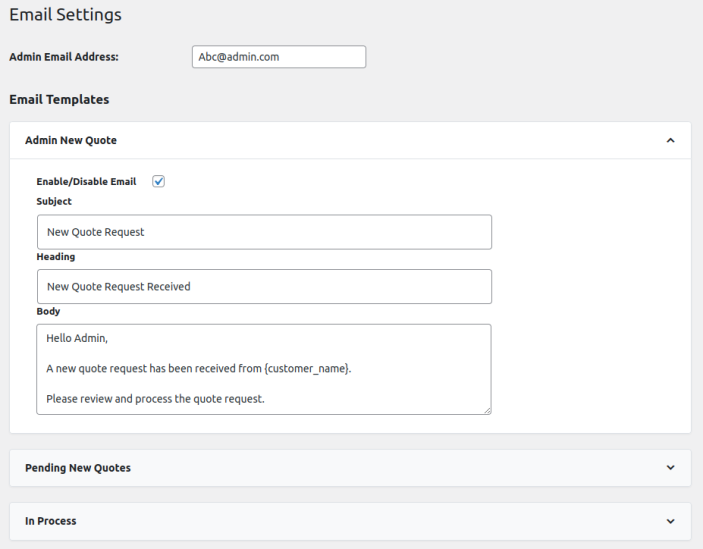Click the Enable/Disable Email label text
The width and height of the screenshot is (703, 549).
86,182
